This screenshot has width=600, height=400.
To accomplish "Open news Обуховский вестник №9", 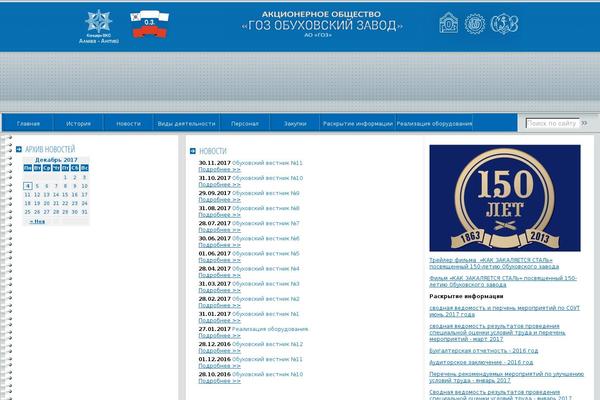I will point(266,193).
